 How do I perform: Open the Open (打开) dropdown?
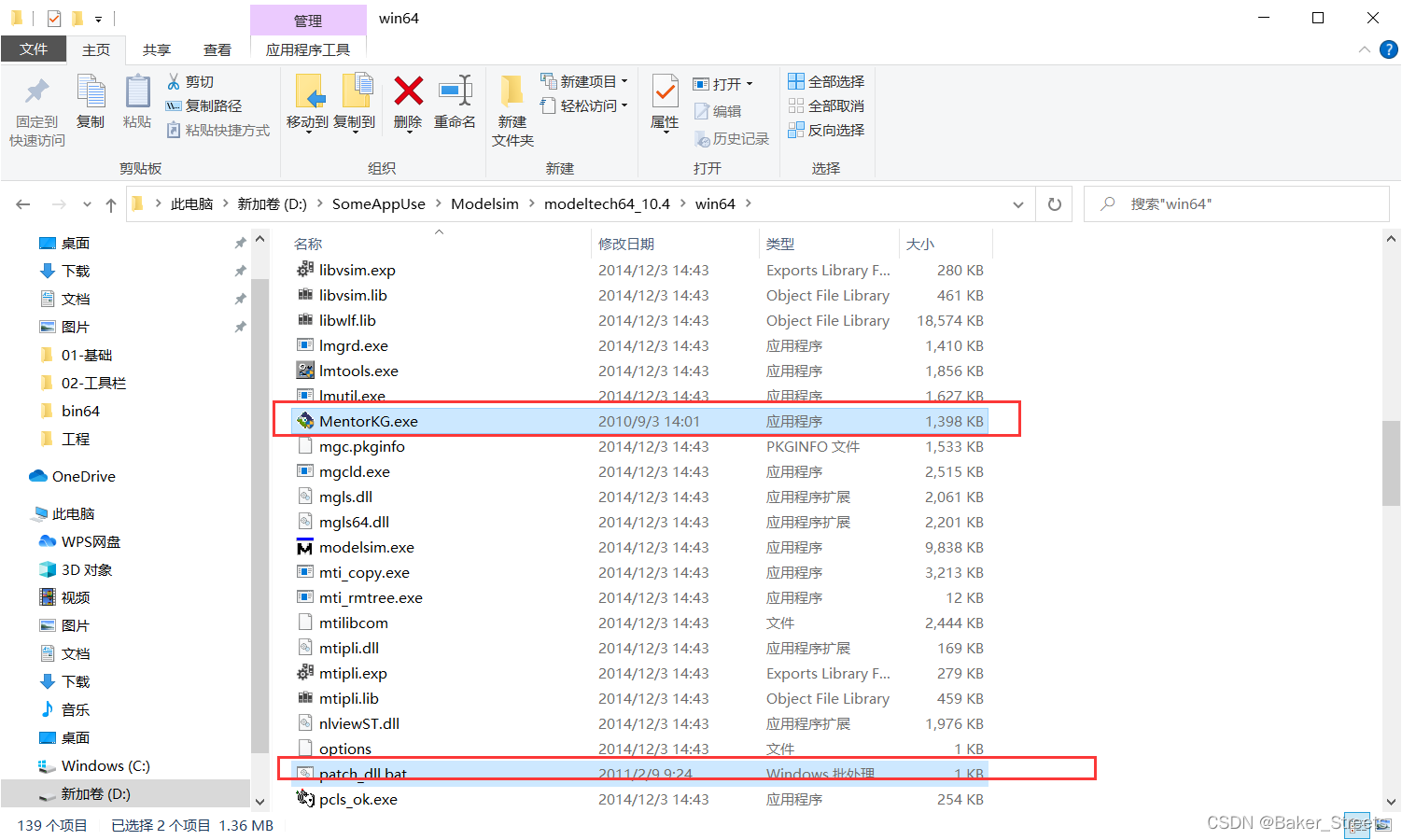pyautogui.click(x=722, y=84)
